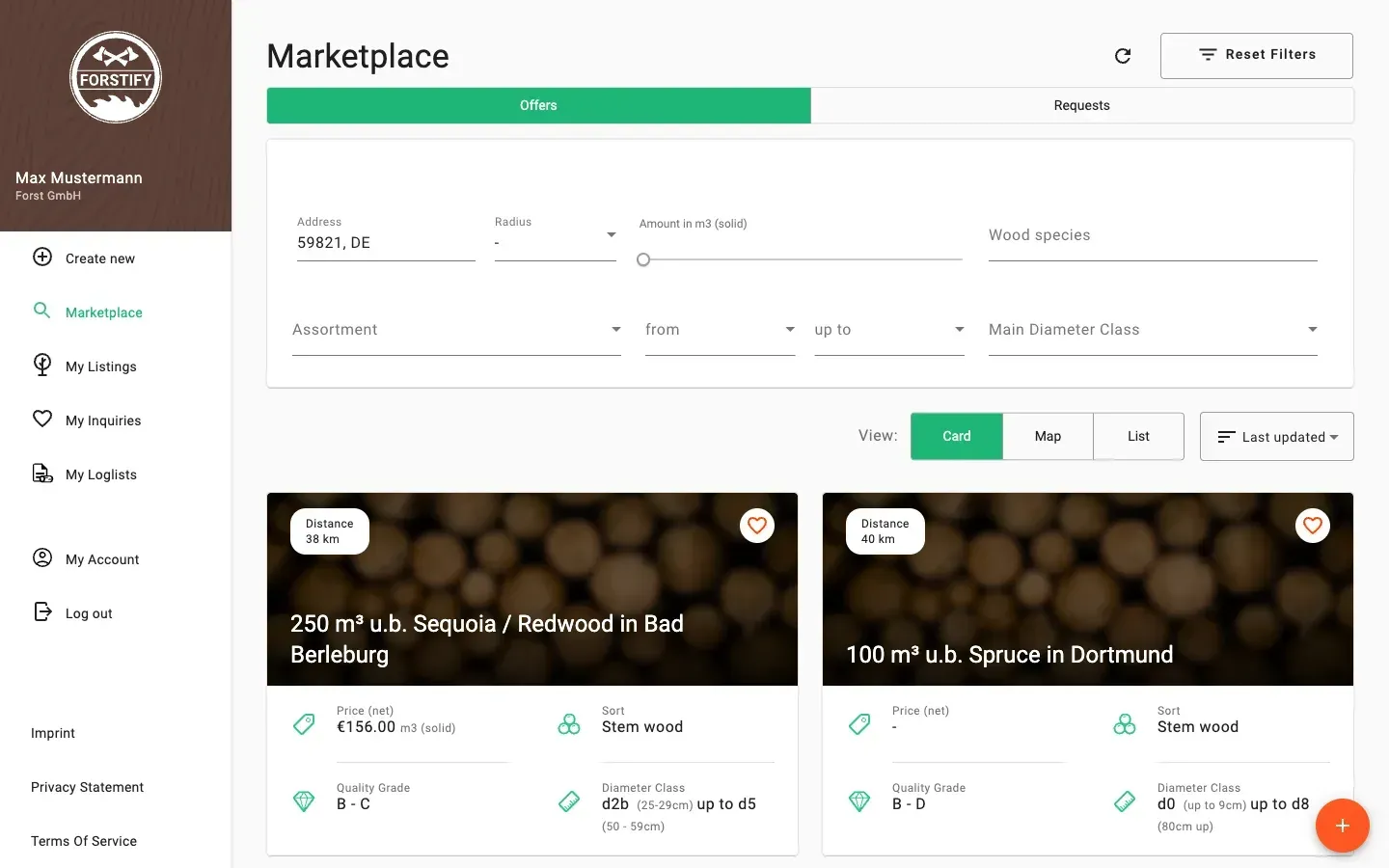The width and height of the screenshot is (1389, 868).
Task: Click the Sort icon on Spruce card
Action: click(x=1125, y=724)
